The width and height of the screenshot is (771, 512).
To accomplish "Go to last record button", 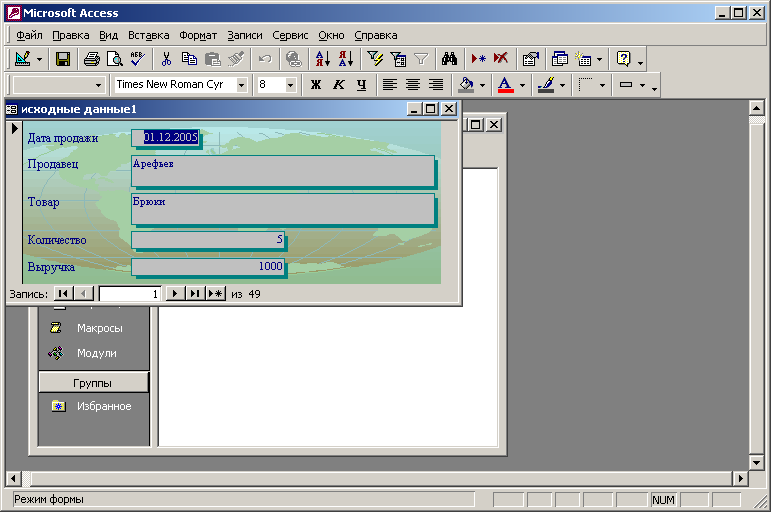I will [195, 294].
